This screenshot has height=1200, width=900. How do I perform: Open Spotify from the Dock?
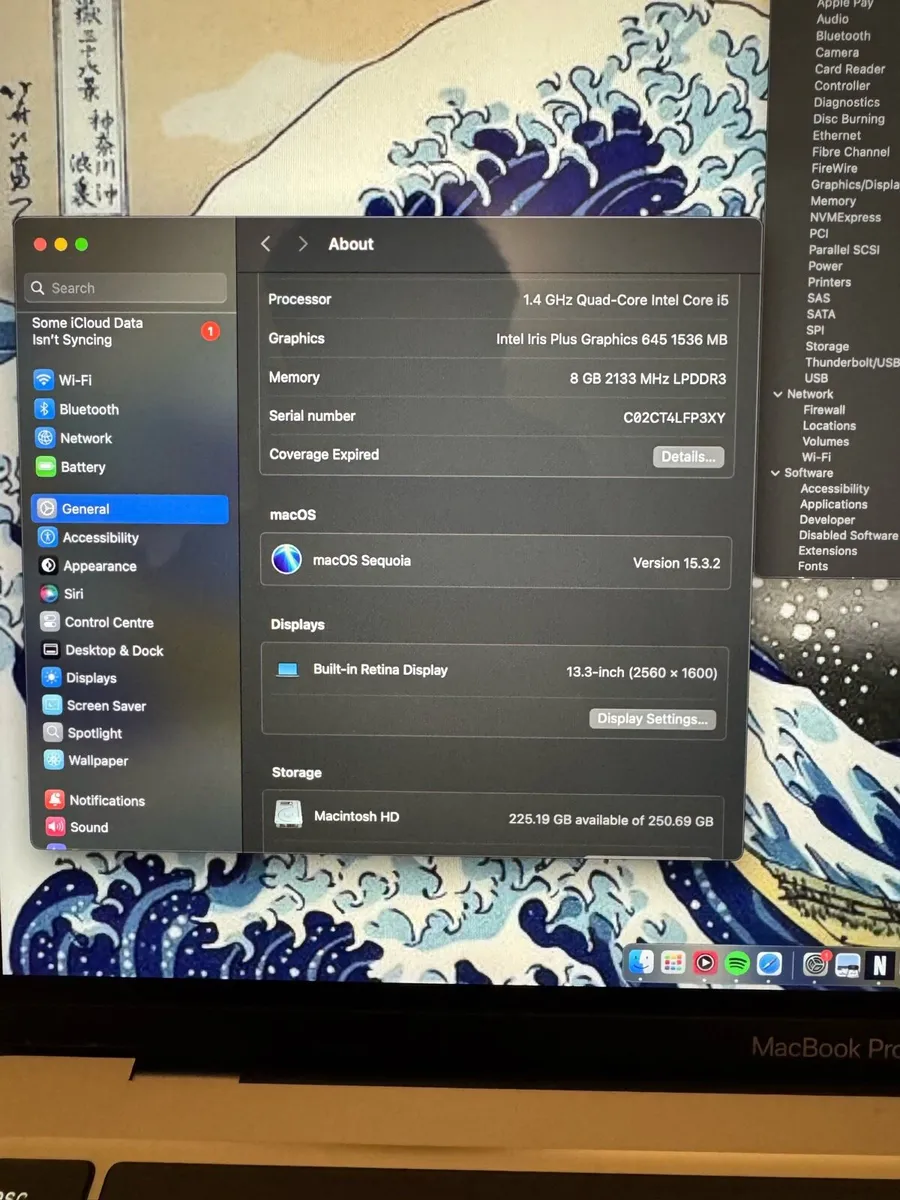pyautogui.click(x=737, y=963)
